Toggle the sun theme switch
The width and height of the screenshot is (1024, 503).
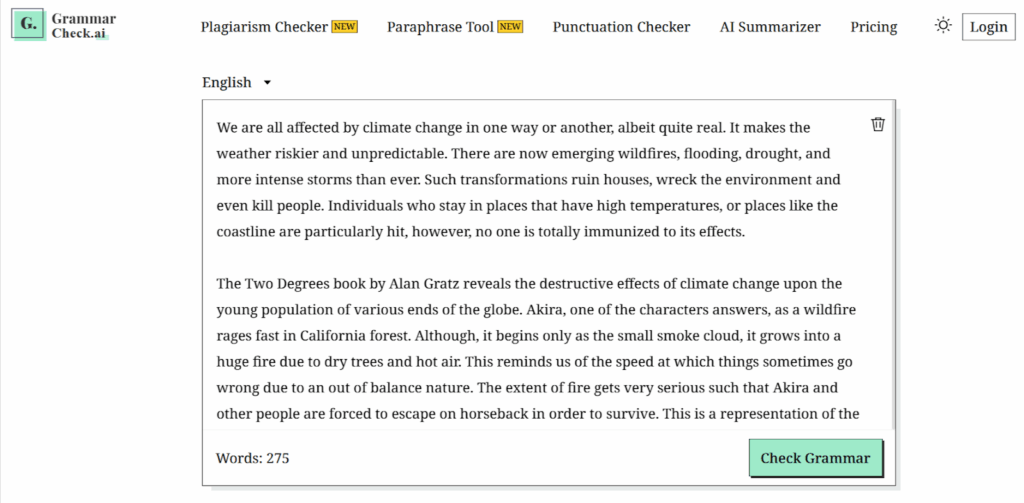point(943,26)
